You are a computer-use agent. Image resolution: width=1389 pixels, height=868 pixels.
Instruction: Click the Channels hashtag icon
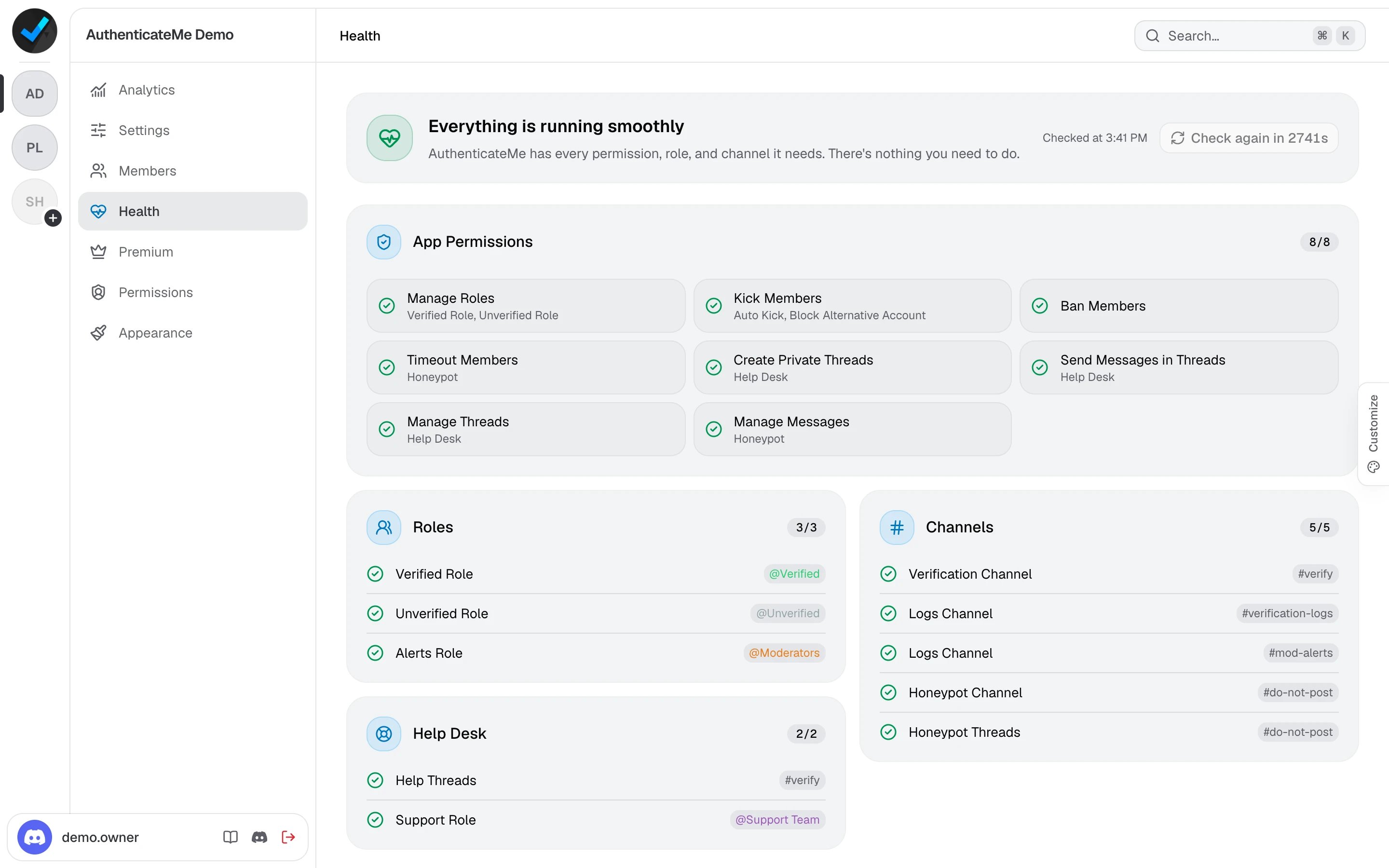pos(897,527)
